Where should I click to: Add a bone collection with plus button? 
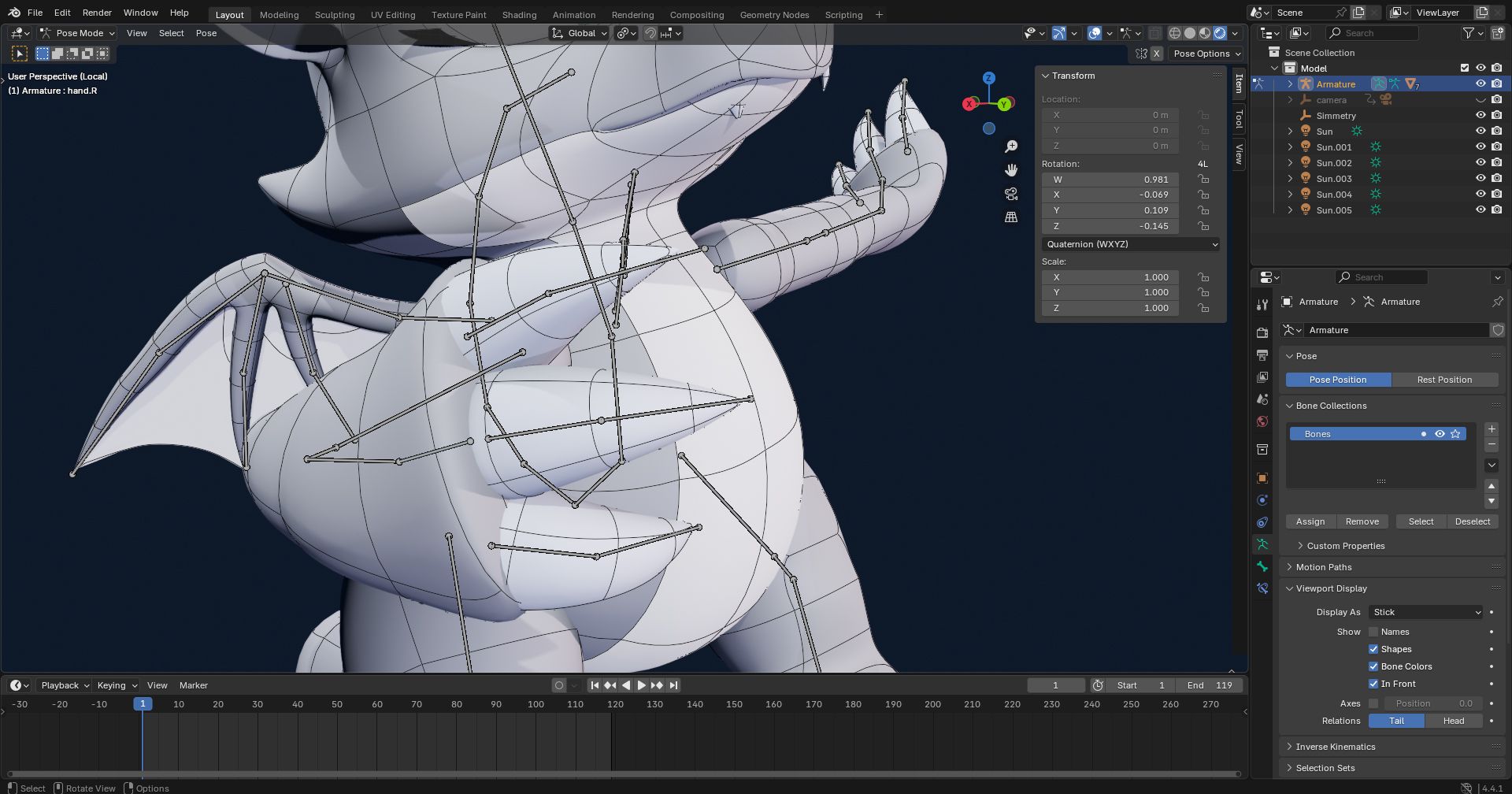click(x=1492, y=429)
